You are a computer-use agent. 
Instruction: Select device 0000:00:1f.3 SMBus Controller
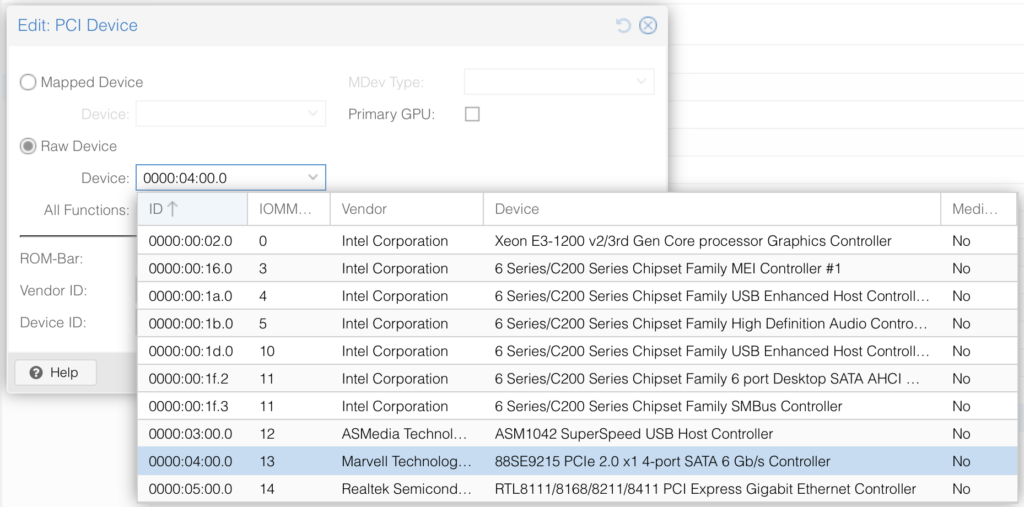click(577, 406)
